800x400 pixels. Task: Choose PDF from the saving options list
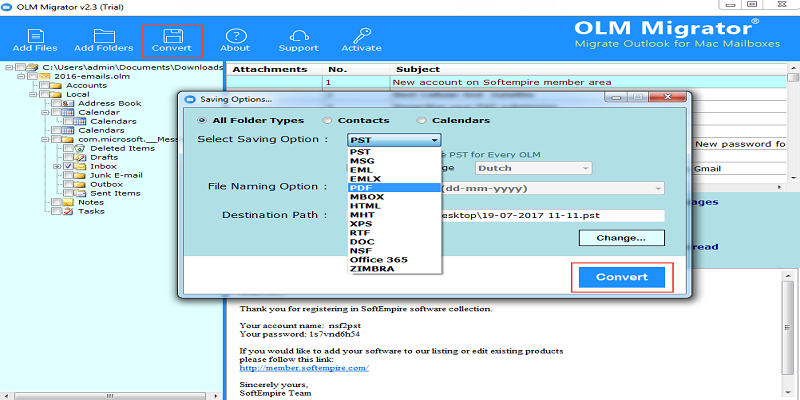tap(394, 188)
